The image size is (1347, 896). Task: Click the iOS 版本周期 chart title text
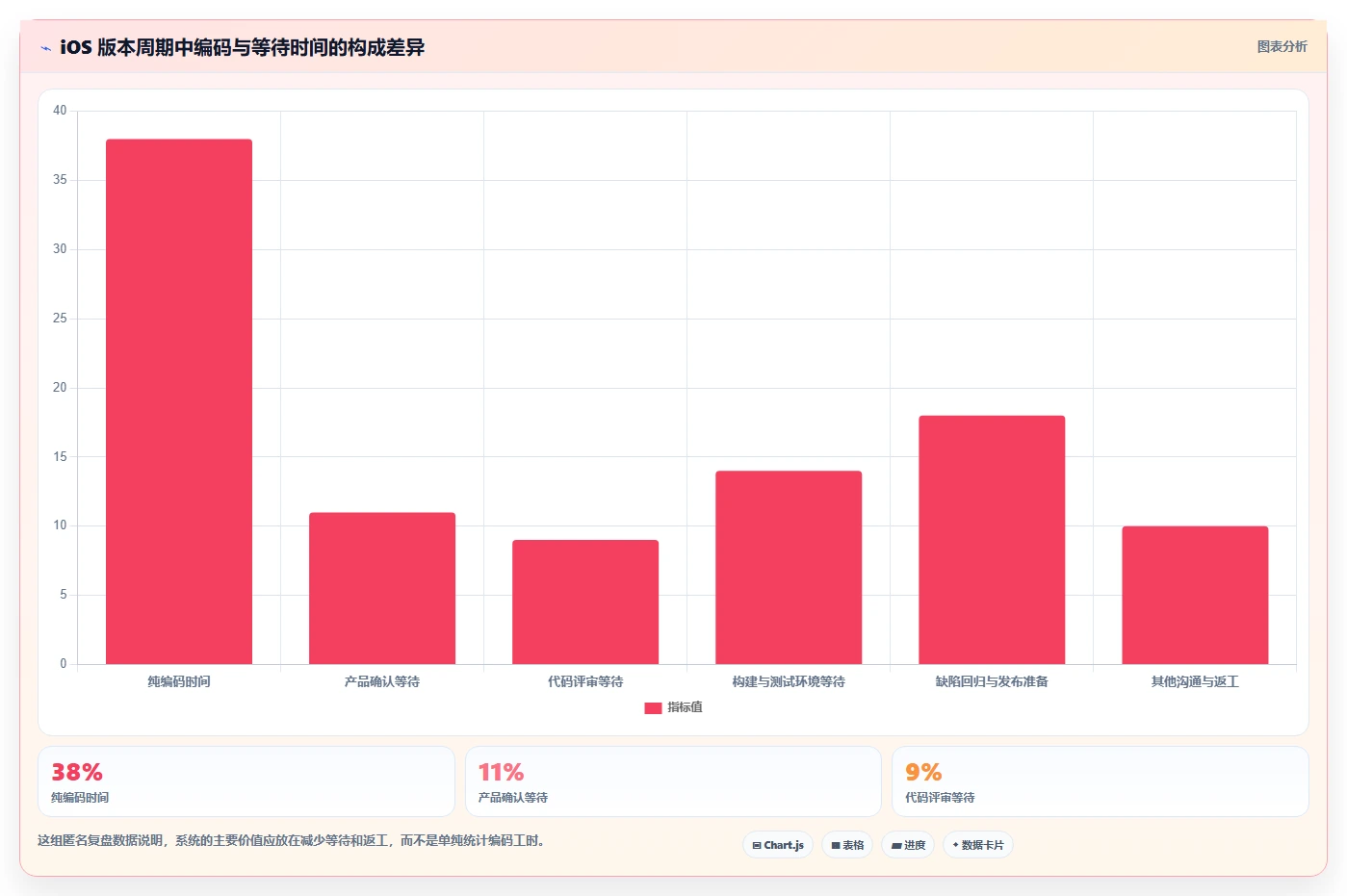[242, 47]
